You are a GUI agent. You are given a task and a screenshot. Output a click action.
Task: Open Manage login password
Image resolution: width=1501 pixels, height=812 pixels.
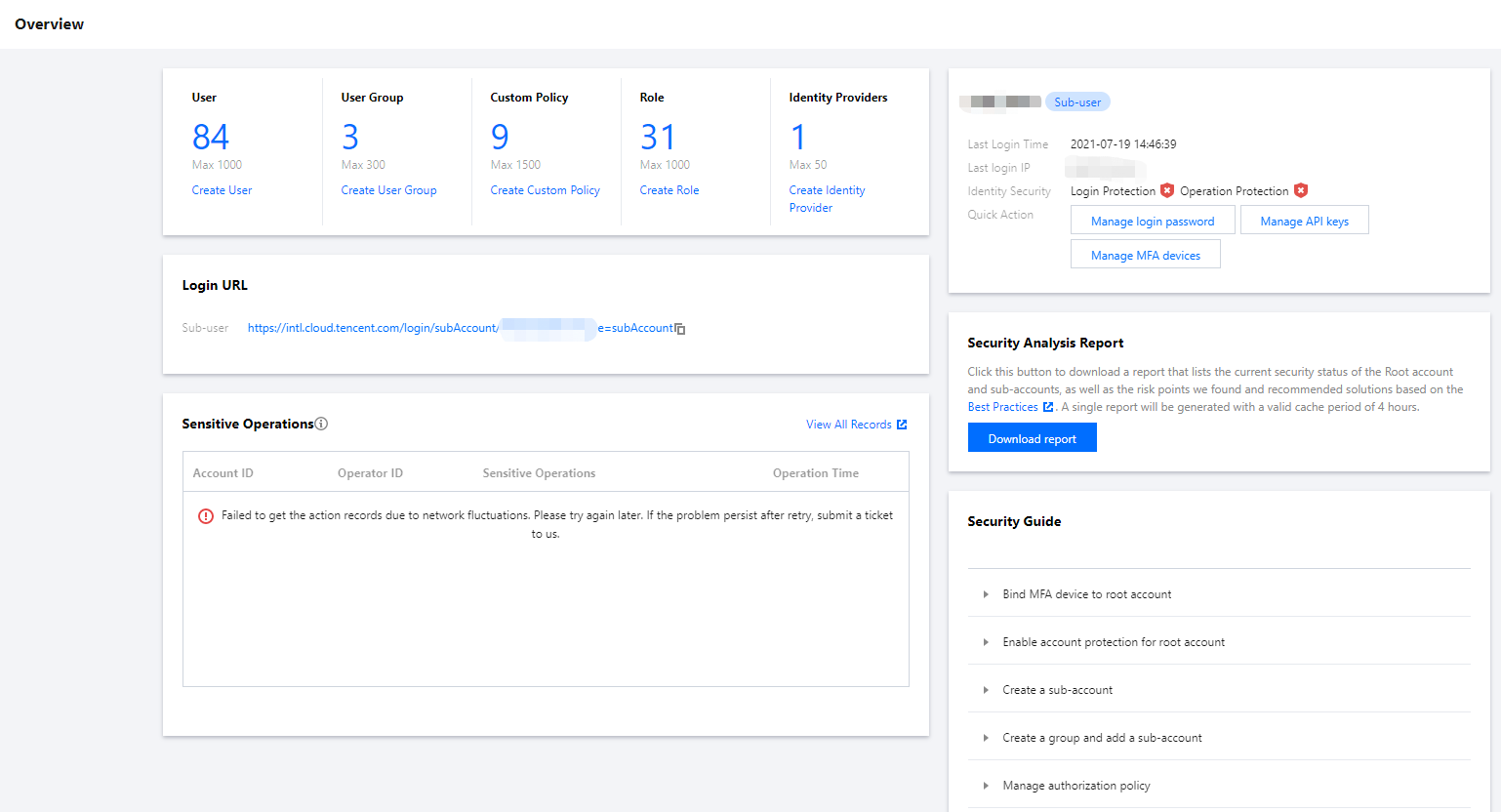(1152, 222)
